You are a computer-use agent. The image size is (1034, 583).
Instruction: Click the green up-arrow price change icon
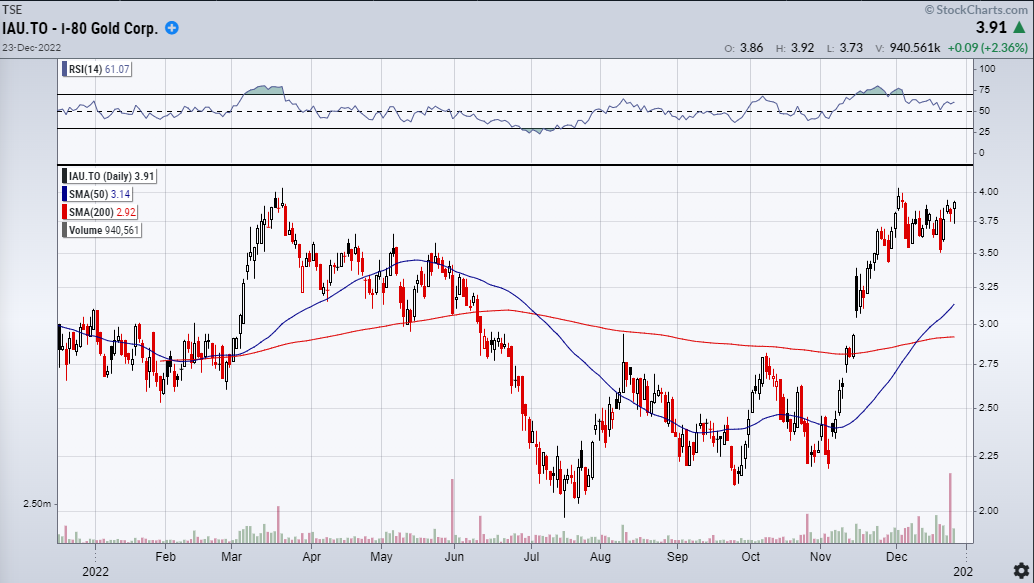click(1019, 28)
